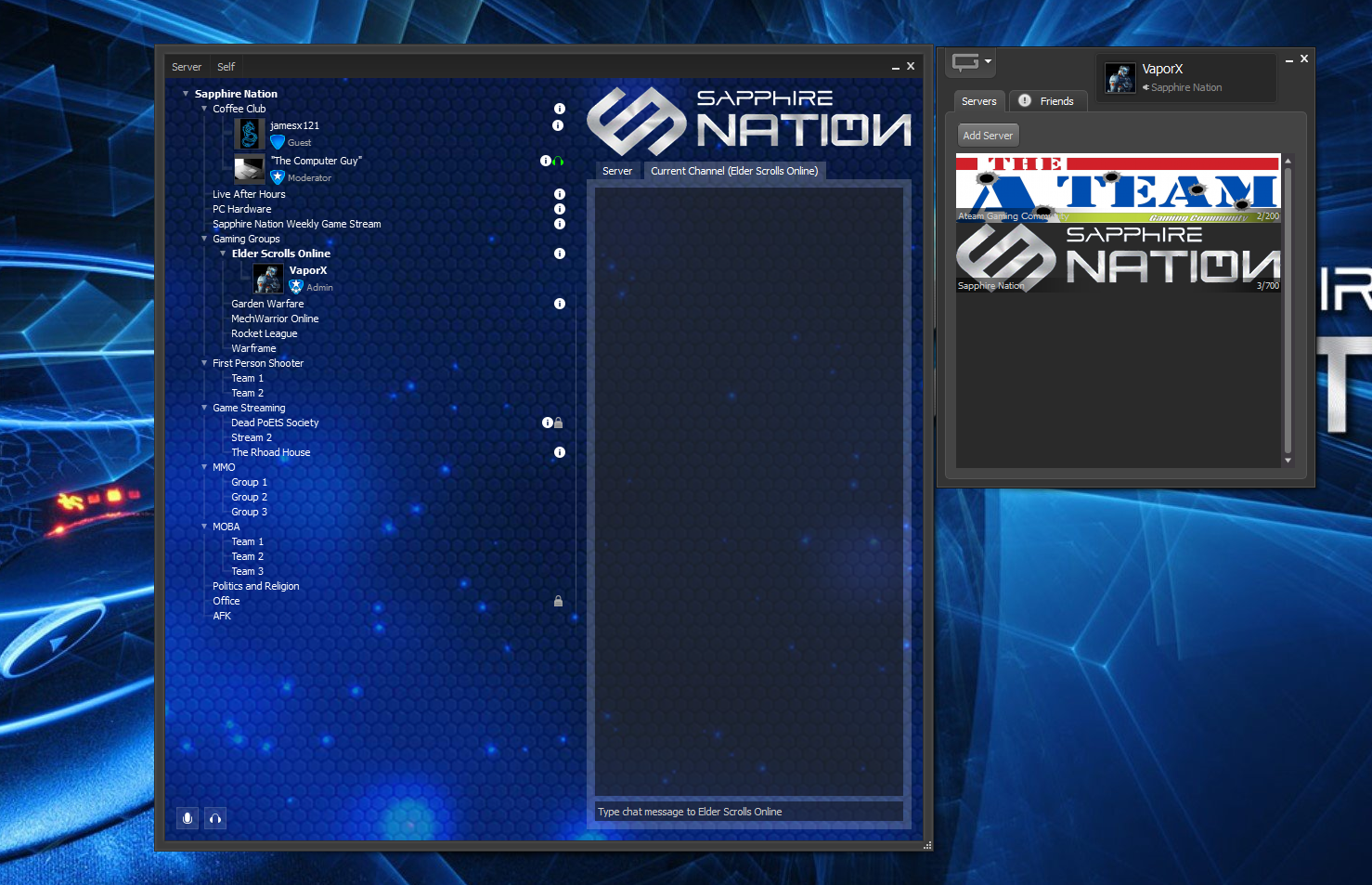This screenshot has width=1372, height=885.
Task: Open info icon for Weekly Game Stream
Action: coord(560,224)
